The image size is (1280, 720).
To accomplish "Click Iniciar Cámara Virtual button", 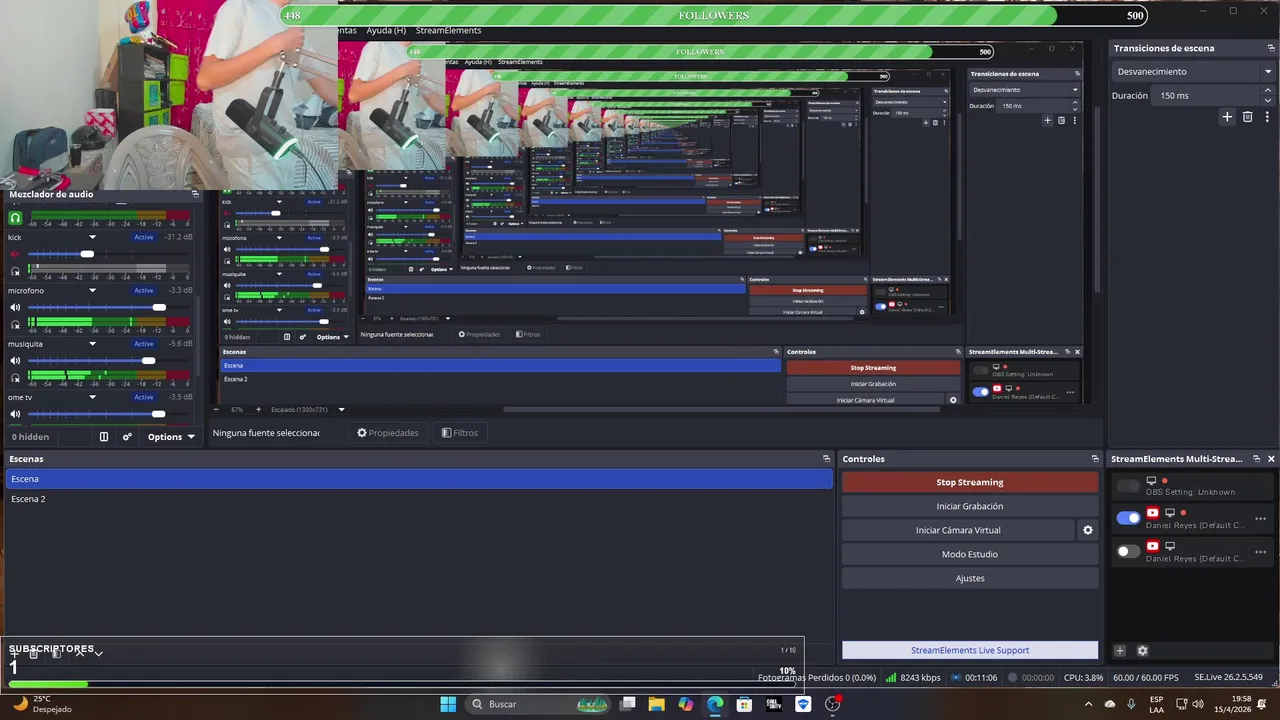I will [x=958, y=530].
